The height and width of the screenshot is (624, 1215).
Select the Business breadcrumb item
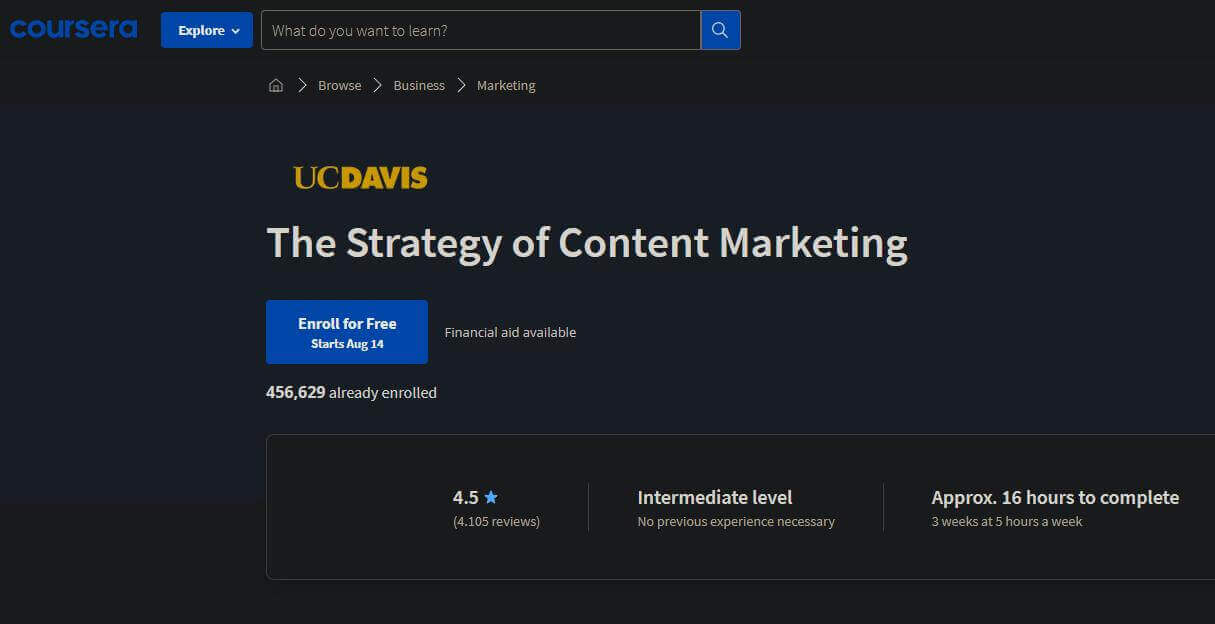tap(418, 85)
